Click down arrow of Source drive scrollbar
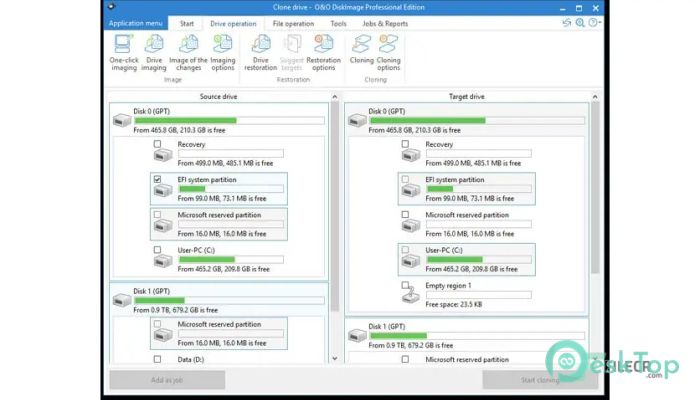The height and width of the screenshot is (400, 700). coord(335,358)
